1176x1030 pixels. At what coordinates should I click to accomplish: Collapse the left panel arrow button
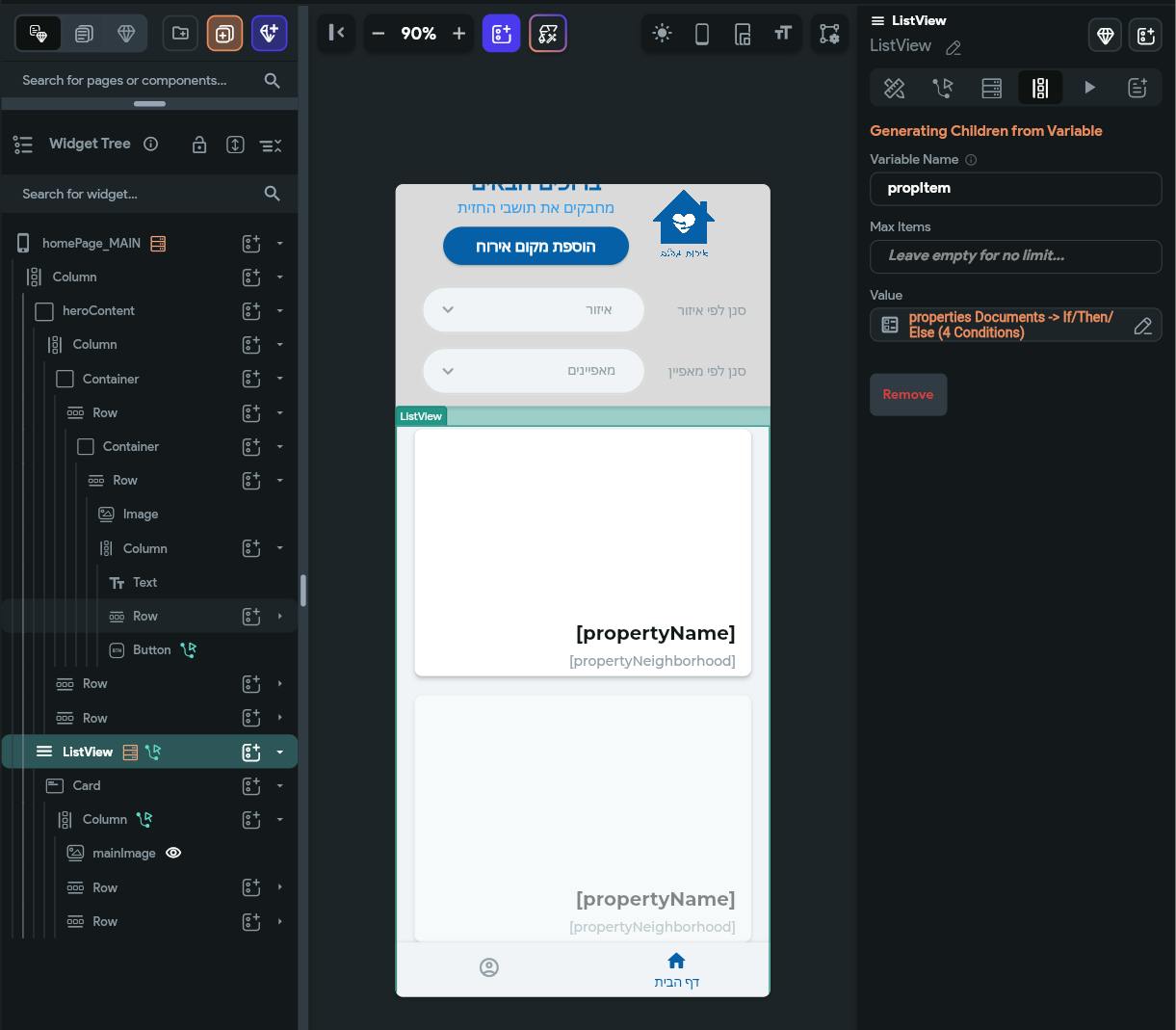tap(336, 34)
